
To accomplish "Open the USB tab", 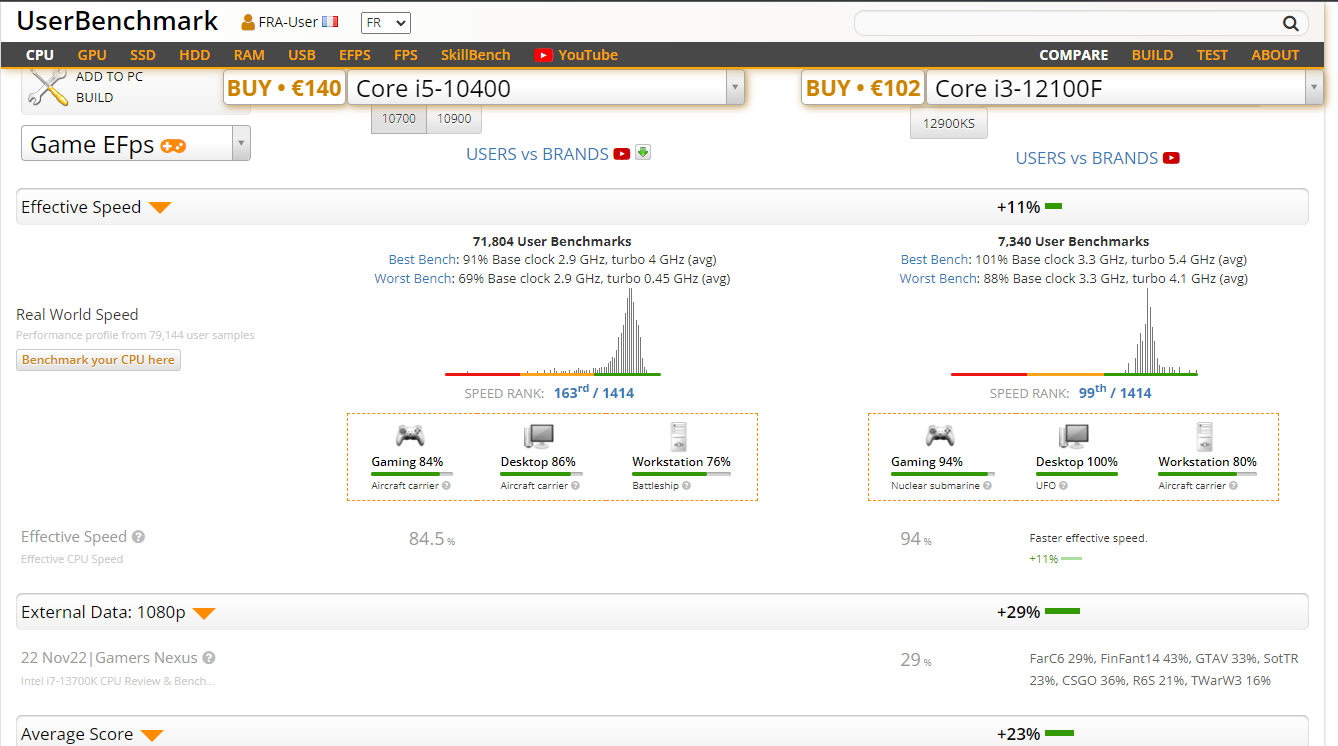I will pyautogui.click(x=302, y=55).
